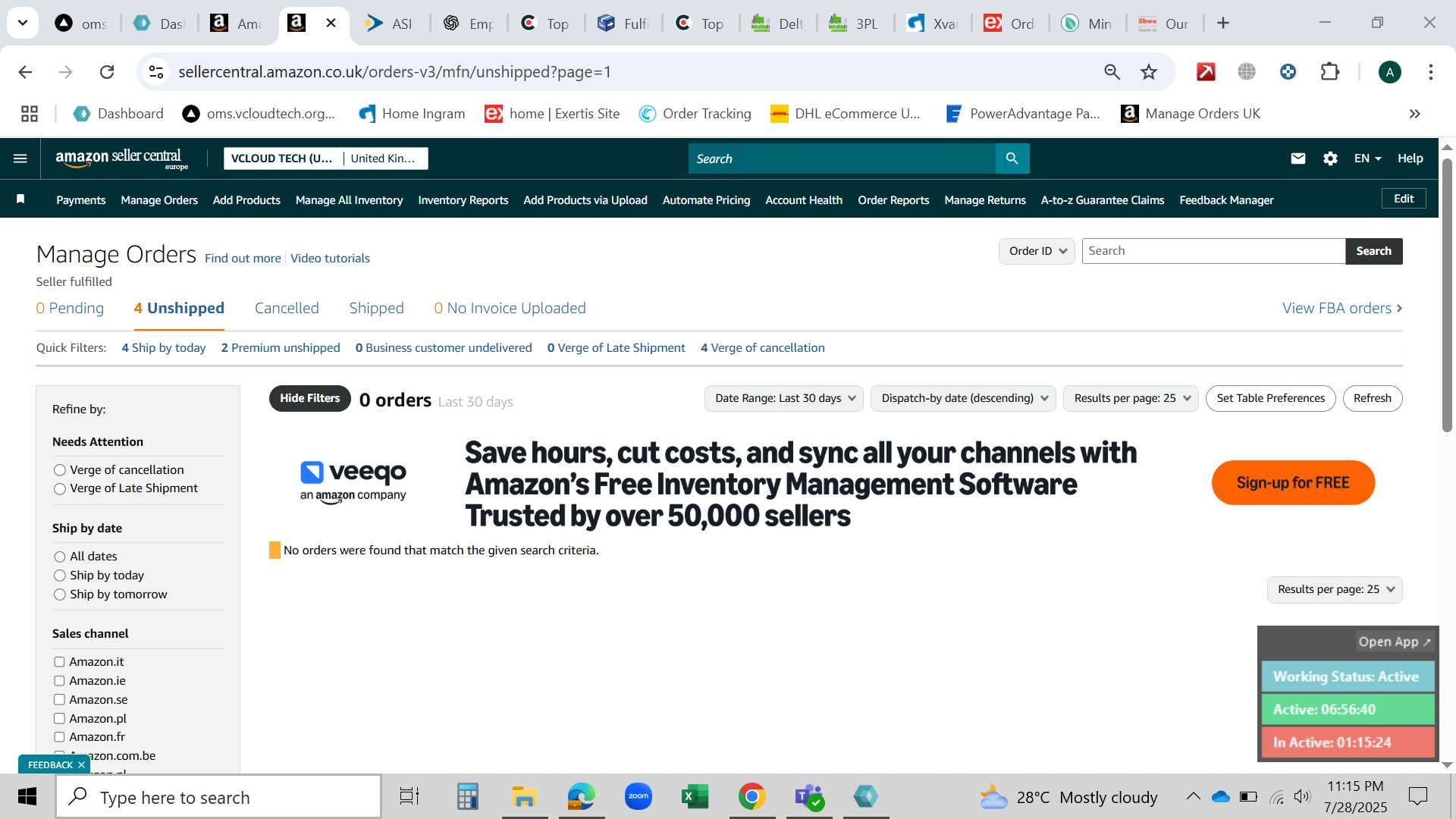Check the Amazon.it sales channel
Screen dimensions: 1456x819
[x=59, y=662]
